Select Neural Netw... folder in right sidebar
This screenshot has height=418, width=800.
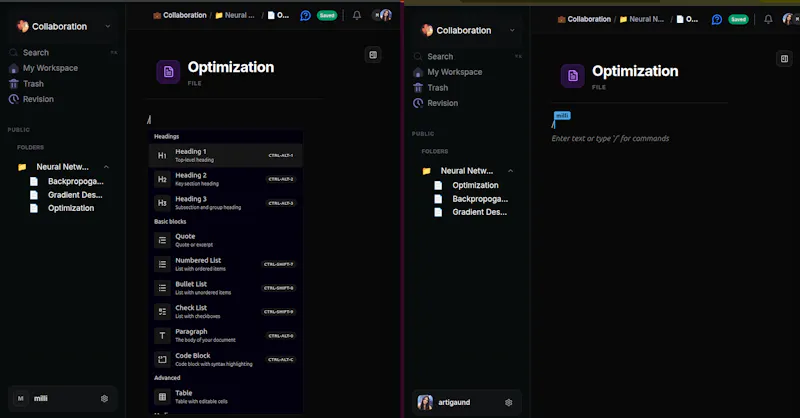click(x=467, y=171)
